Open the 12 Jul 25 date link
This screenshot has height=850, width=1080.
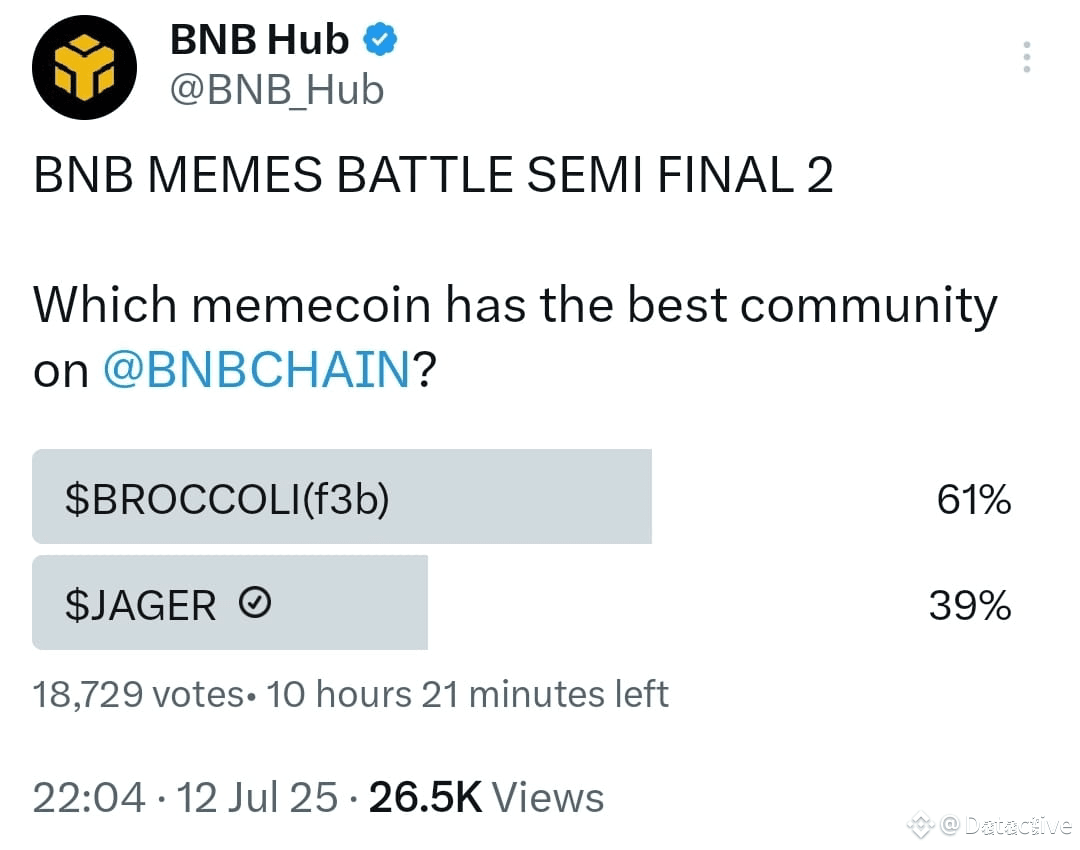(x=257, y=798)
